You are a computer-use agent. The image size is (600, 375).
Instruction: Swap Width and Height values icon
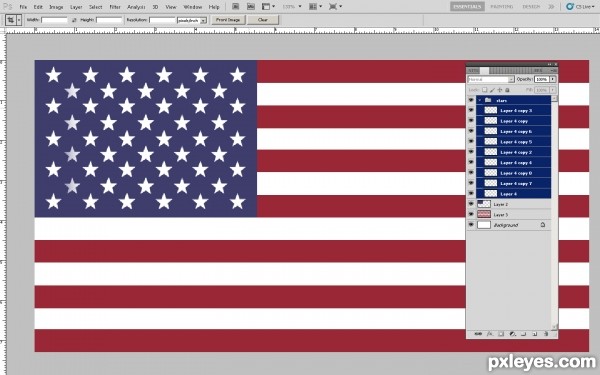point(74,20)
